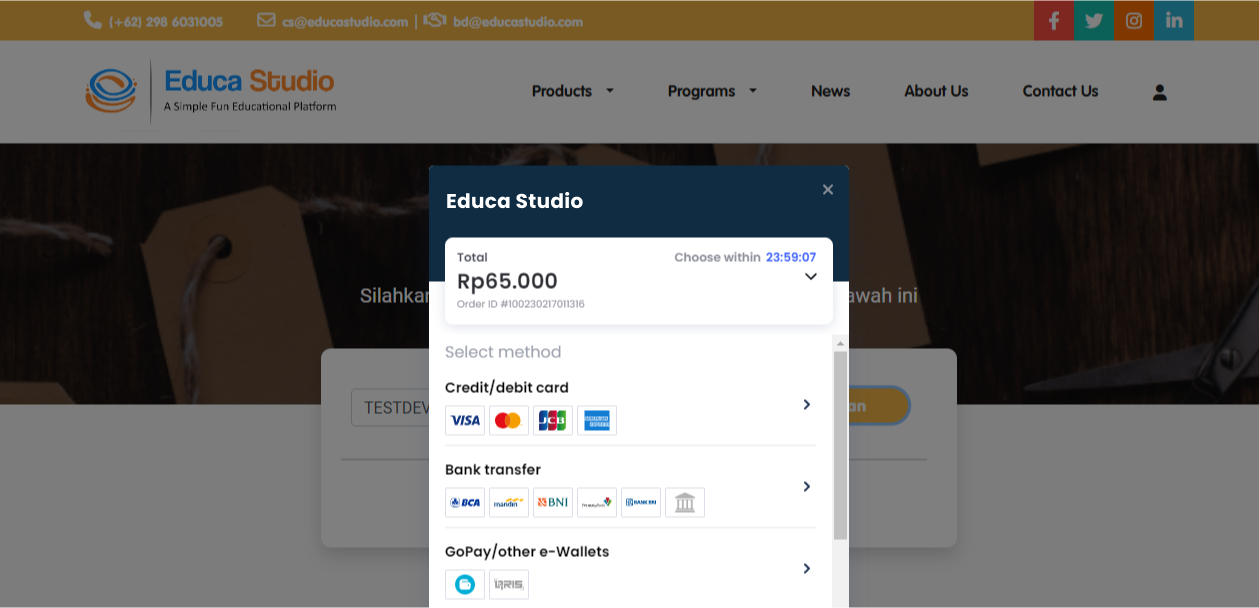Click the GoPay/other e-Wallets heading
1259x608 pixels.
527,552
